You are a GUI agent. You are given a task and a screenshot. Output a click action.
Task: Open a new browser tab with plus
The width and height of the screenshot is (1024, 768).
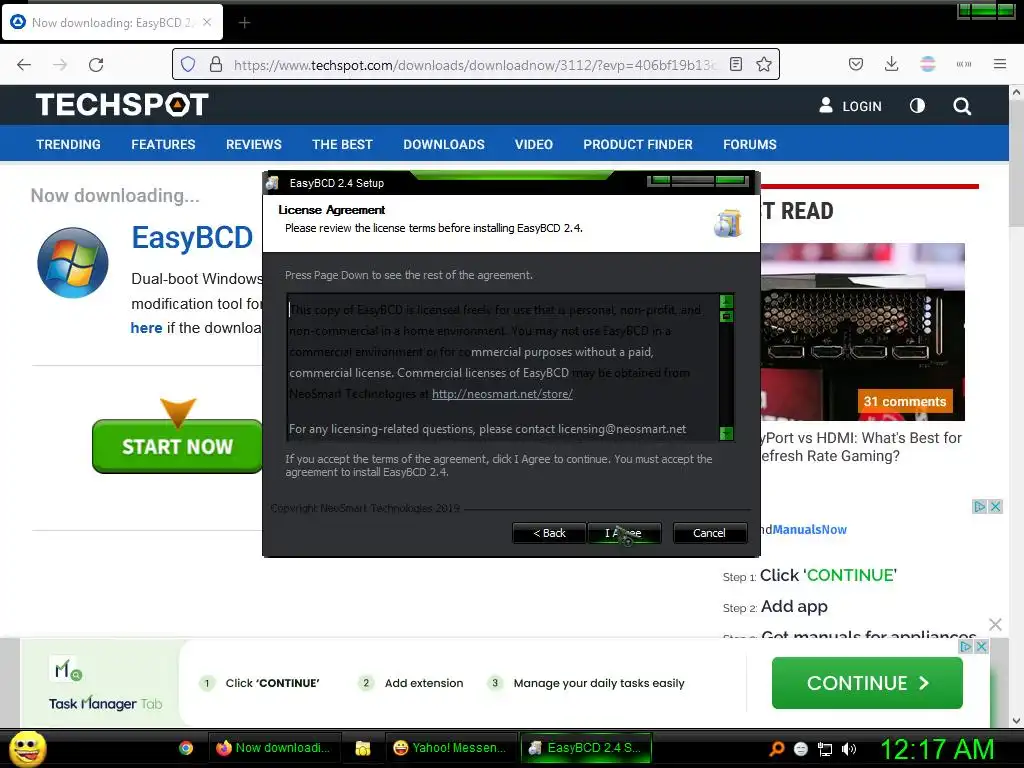(x=244, y=23)
